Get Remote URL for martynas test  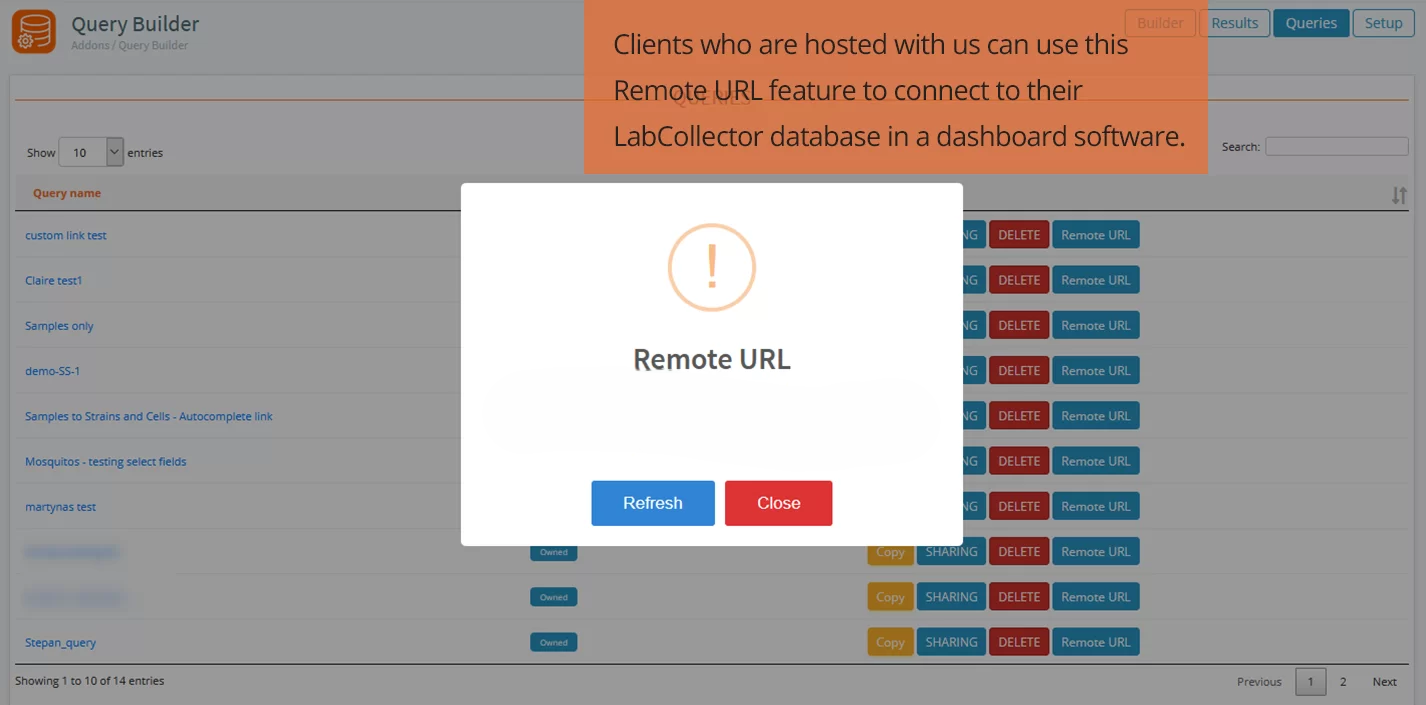pos(1096,506)
